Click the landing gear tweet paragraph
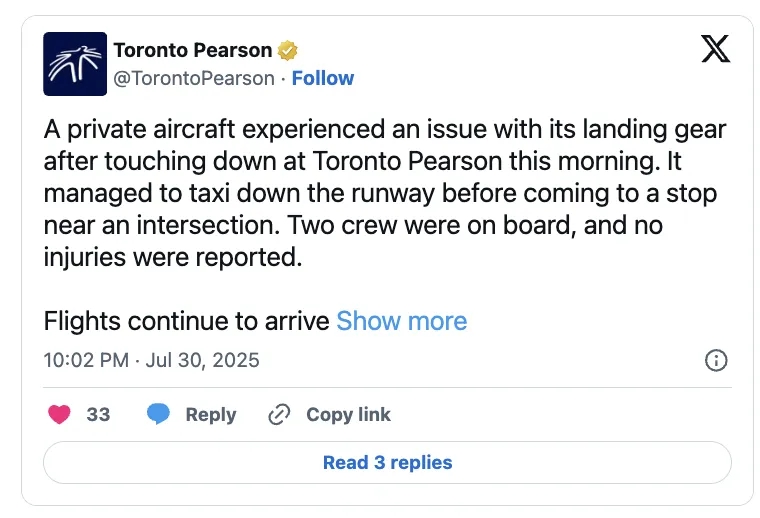Screen dimensions: 760x518 pos(385,193)
